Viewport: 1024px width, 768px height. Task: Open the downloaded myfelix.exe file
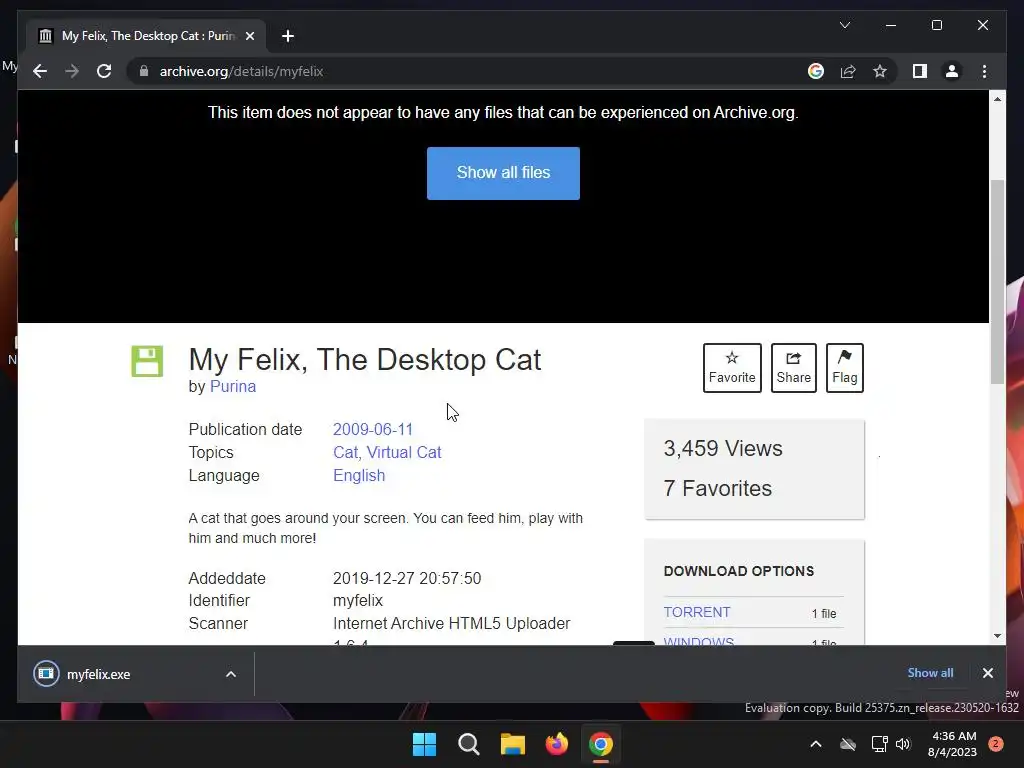tap(98, 674)
